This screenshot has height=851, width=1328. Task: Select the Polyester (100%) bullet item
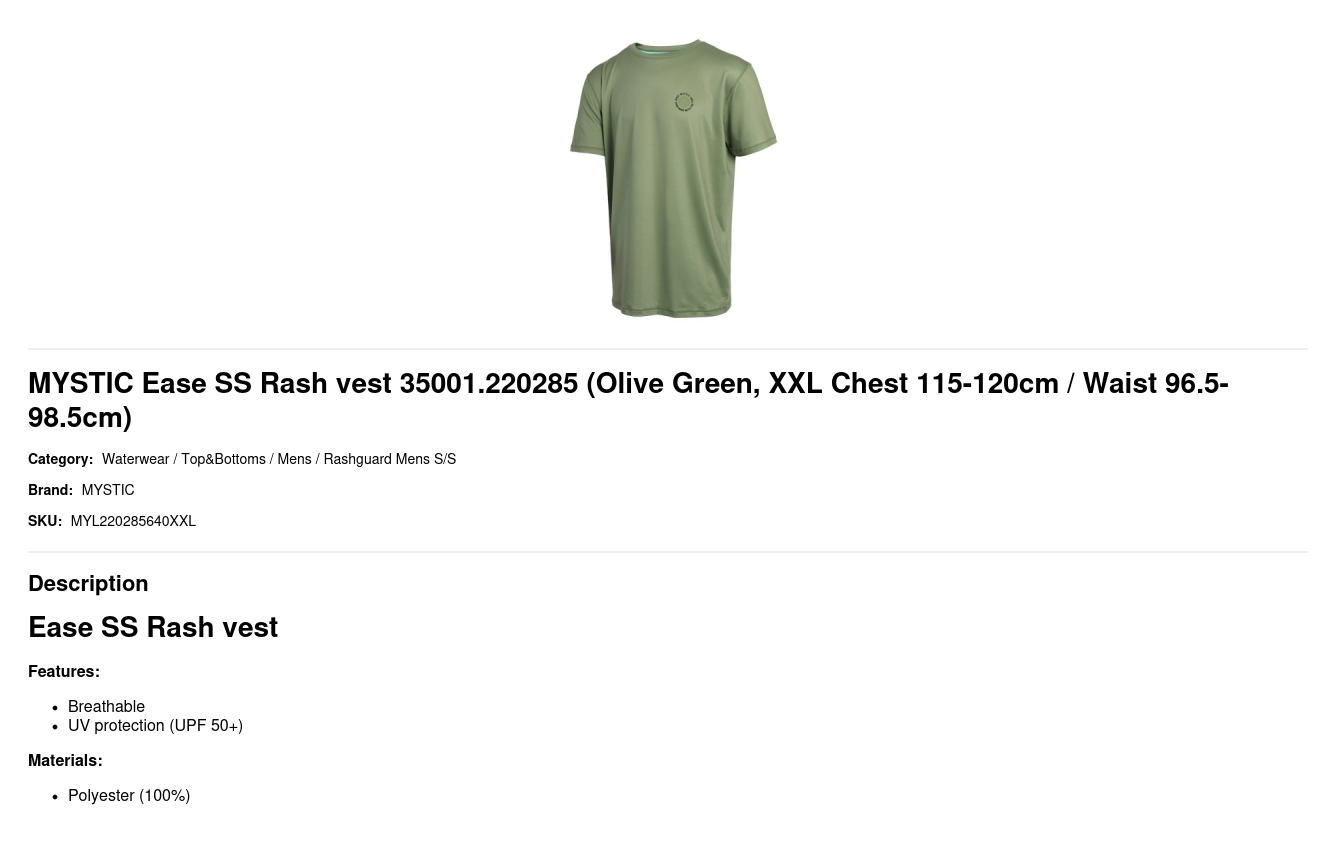129,796
